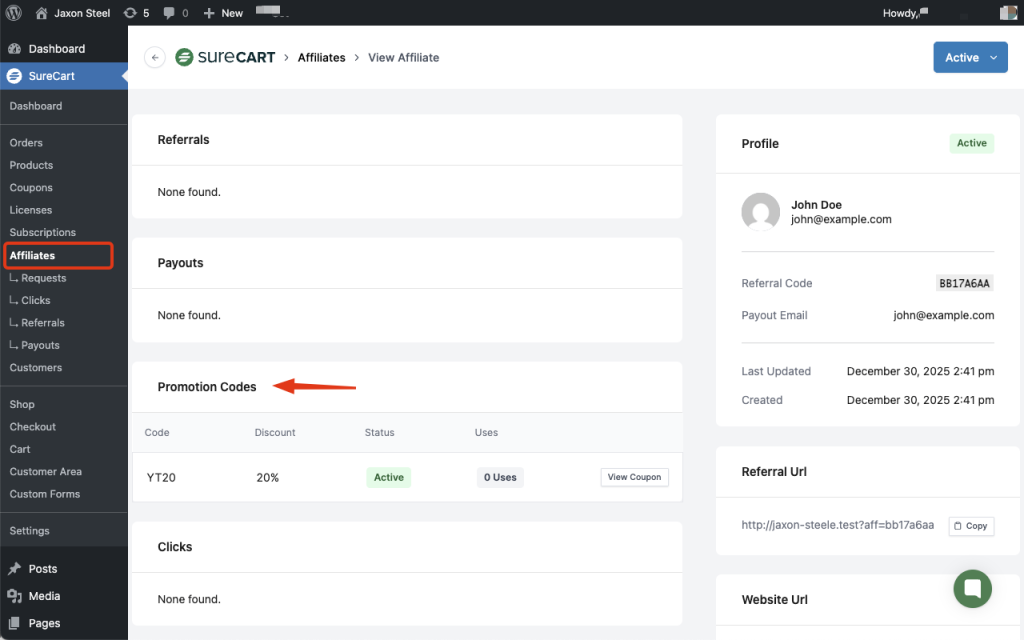Image resolution: width=1024 pixels, height=640 pixels.
Task: Click the Discount column header
Action: (x=275, y=432)
